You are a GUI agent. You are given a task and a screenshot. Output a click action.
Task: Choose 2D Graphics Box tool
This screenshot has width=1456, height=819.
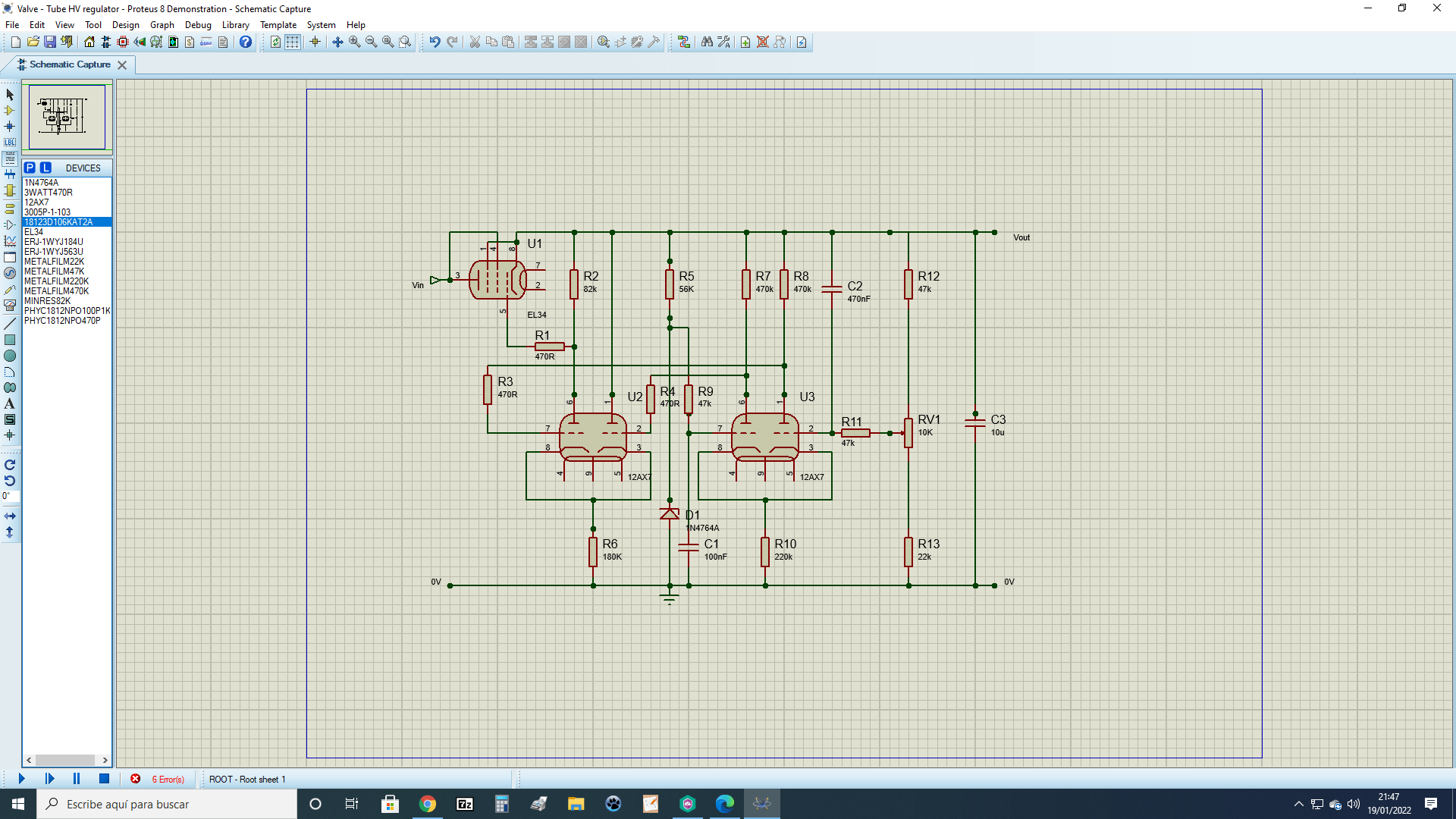click(x=10, y=340)
